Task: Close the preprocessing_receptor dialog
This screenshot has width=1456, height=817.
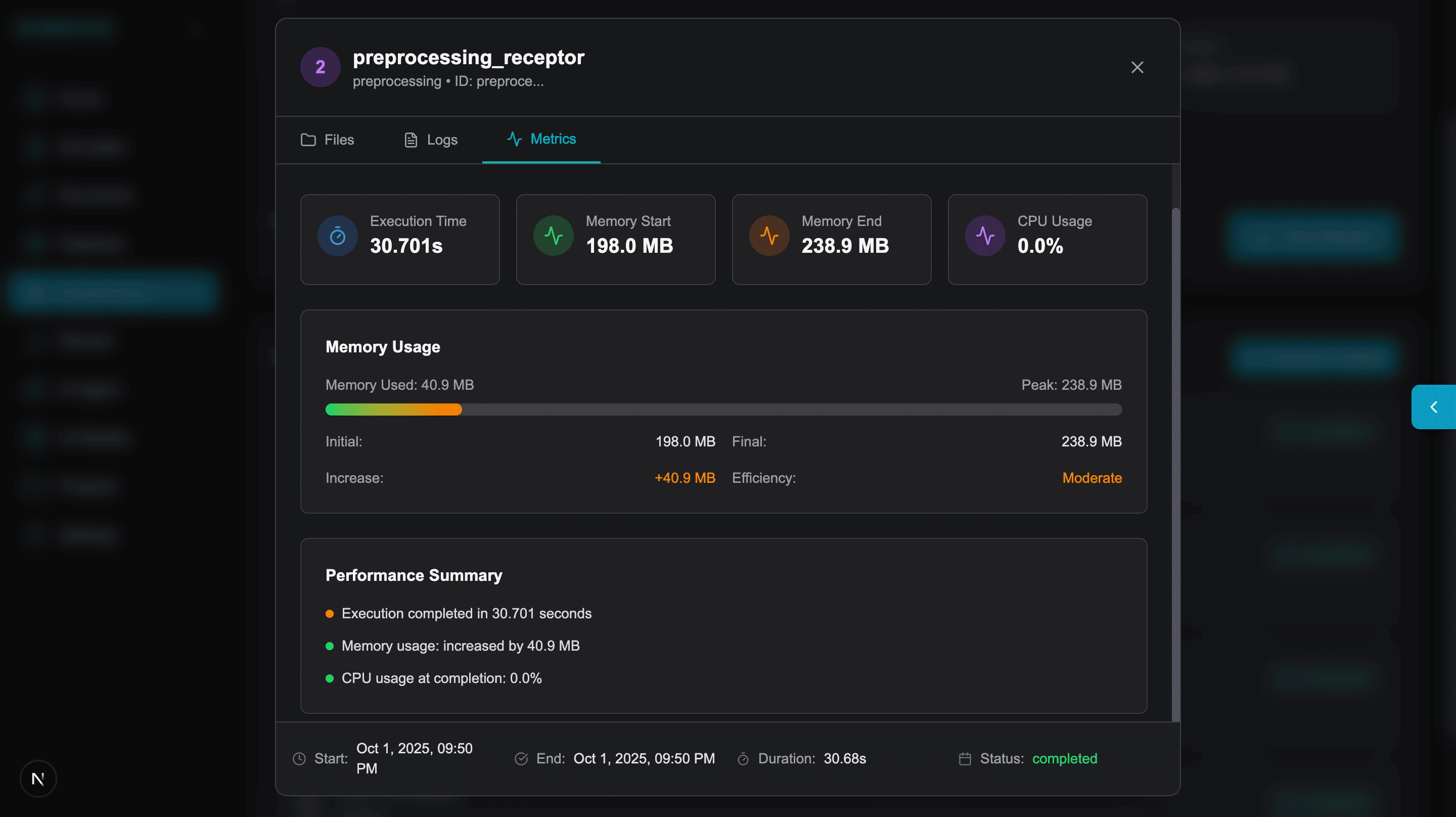Action: click(1137, 67)
